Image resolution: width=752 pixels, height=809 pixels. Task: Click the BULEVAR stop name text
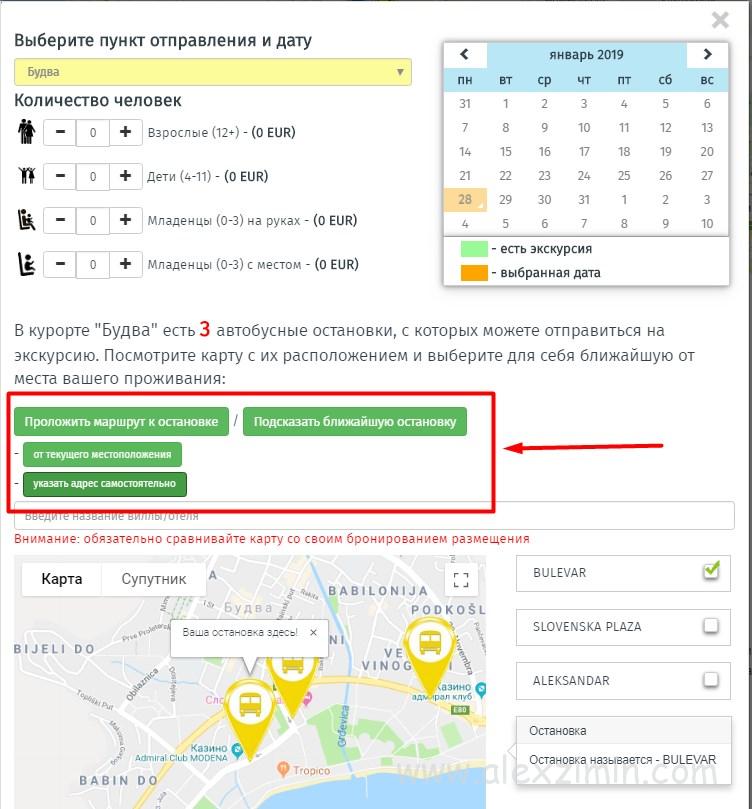560,573
